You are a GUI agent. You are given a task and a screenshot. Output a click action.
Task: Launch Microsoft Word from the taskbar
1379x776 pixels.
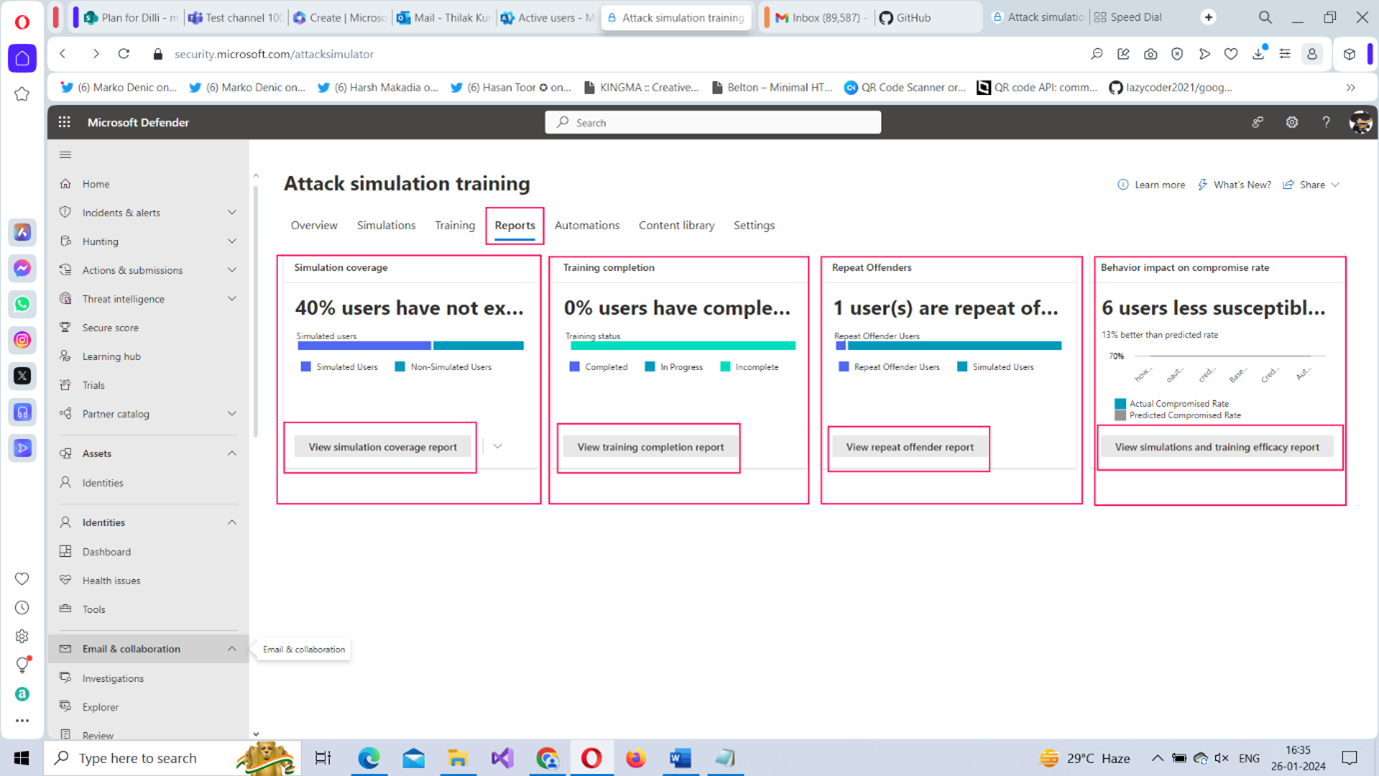(680, 758)
